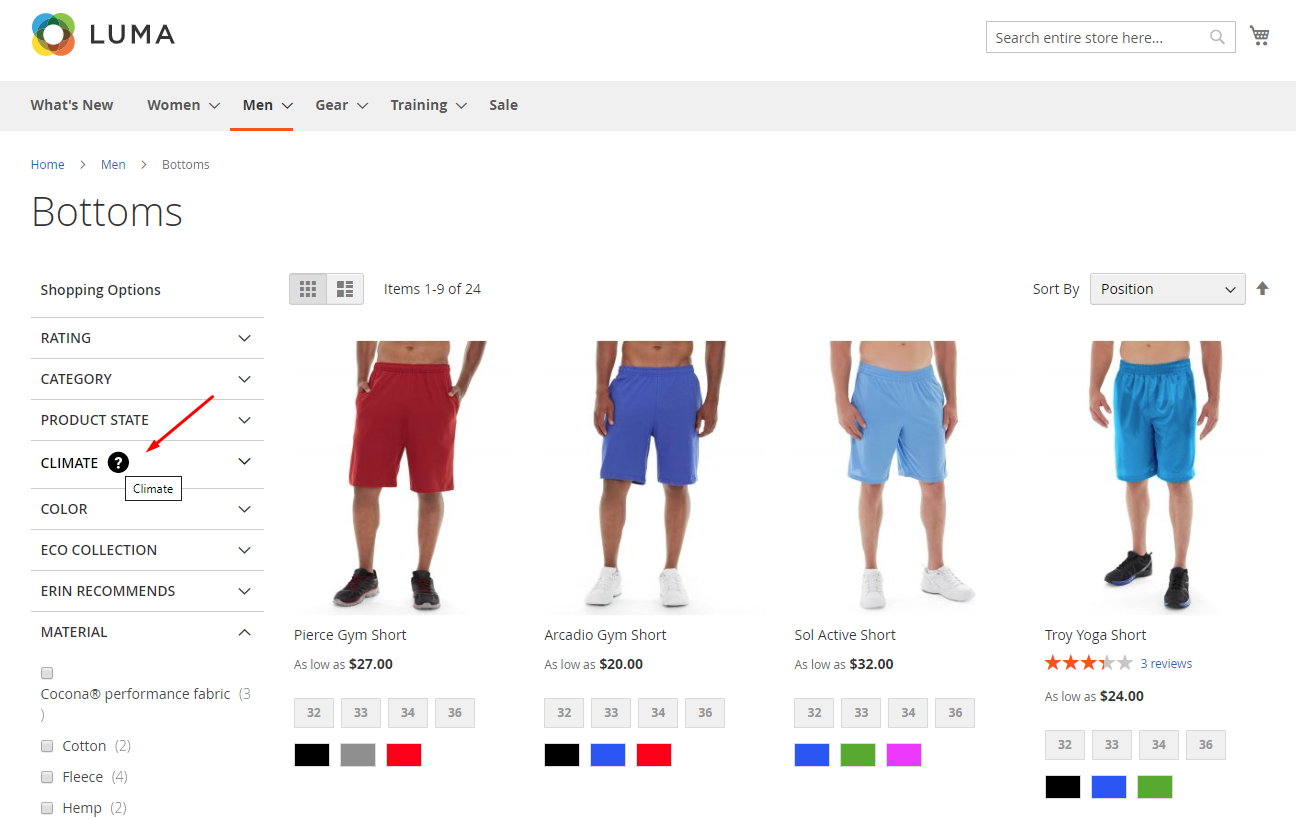Click Troy Yoga Short star rating

[x=1088, y=663]
